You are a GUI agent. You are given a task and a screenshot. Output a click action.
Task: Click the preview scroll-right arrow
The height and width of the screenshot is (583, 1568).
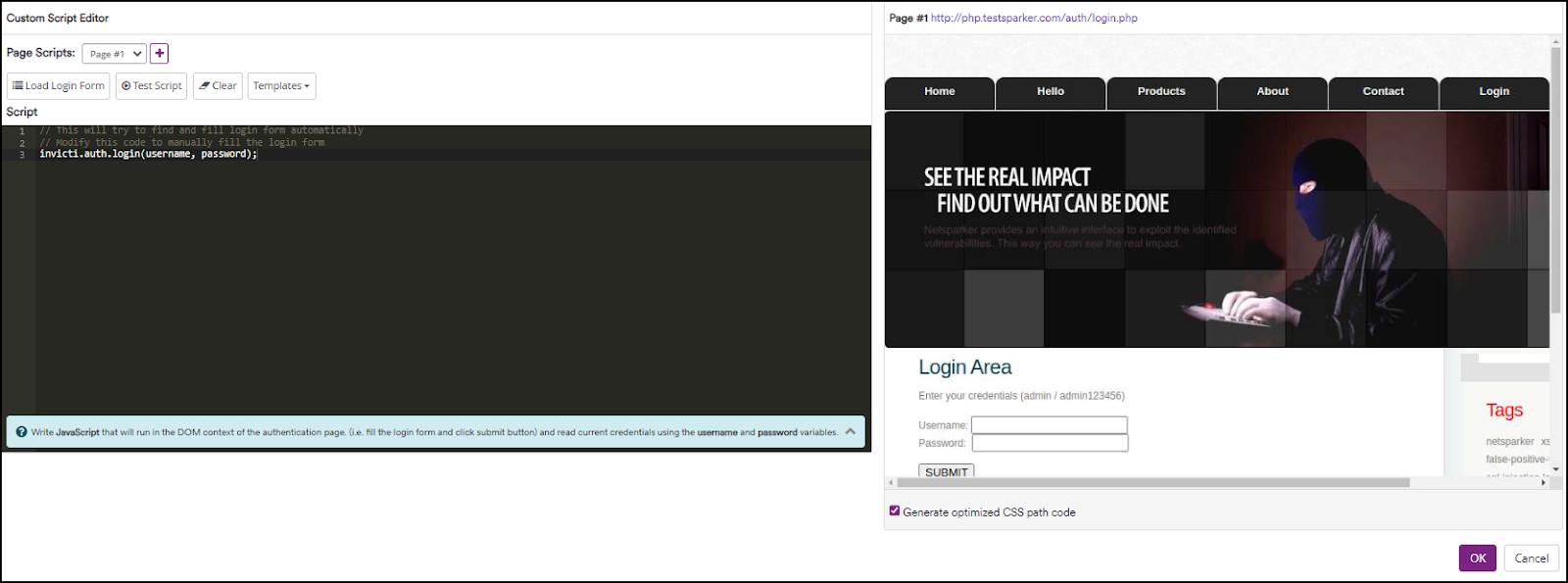click(x=1543, y=482)
